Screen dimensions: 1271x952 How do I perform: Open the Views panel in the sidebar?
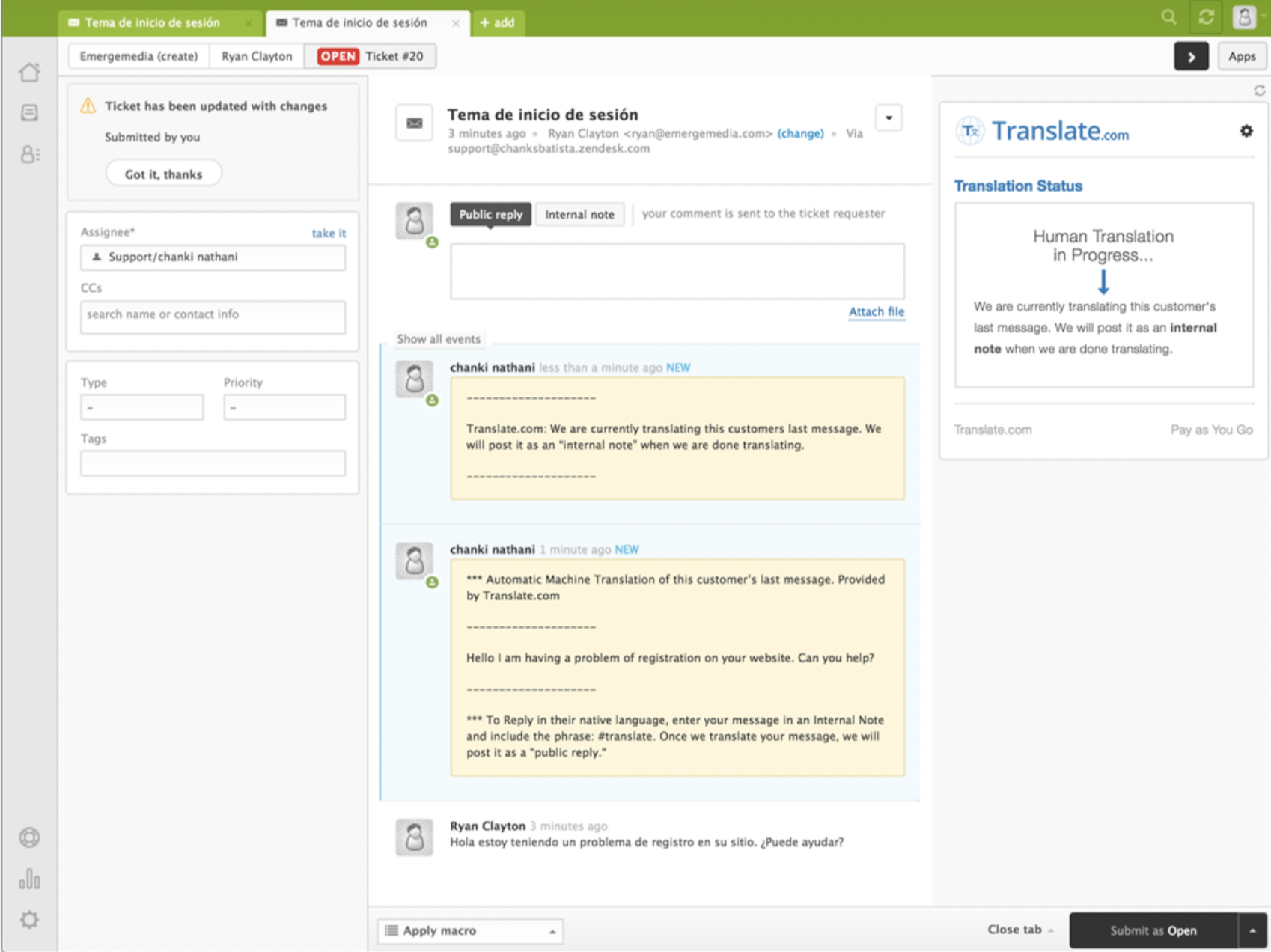pos(30,112)
